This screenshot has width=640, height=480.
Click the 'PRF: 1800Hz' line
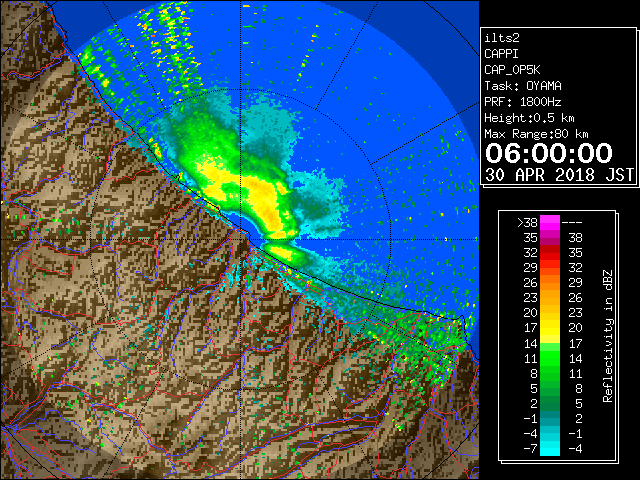523,102
